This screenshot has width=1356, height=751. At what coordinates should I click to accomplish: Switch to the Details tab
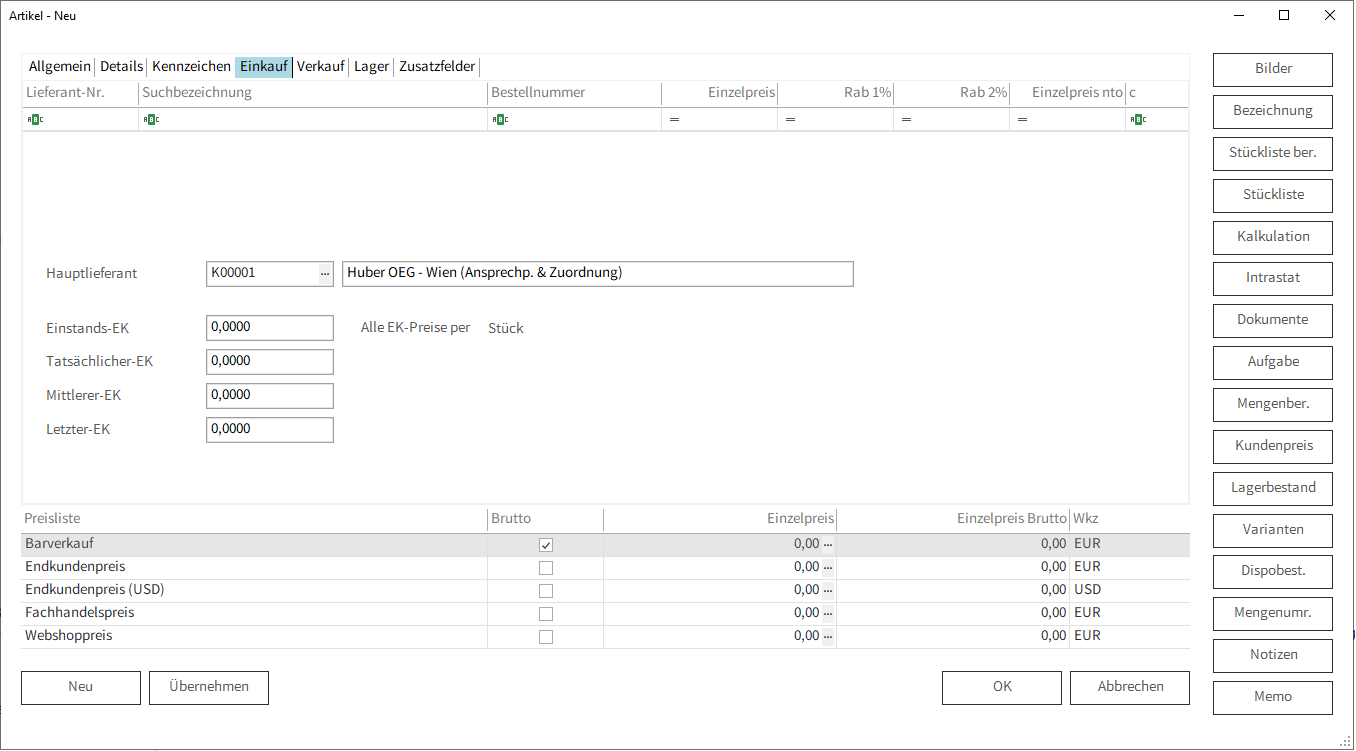click(122, 67)
